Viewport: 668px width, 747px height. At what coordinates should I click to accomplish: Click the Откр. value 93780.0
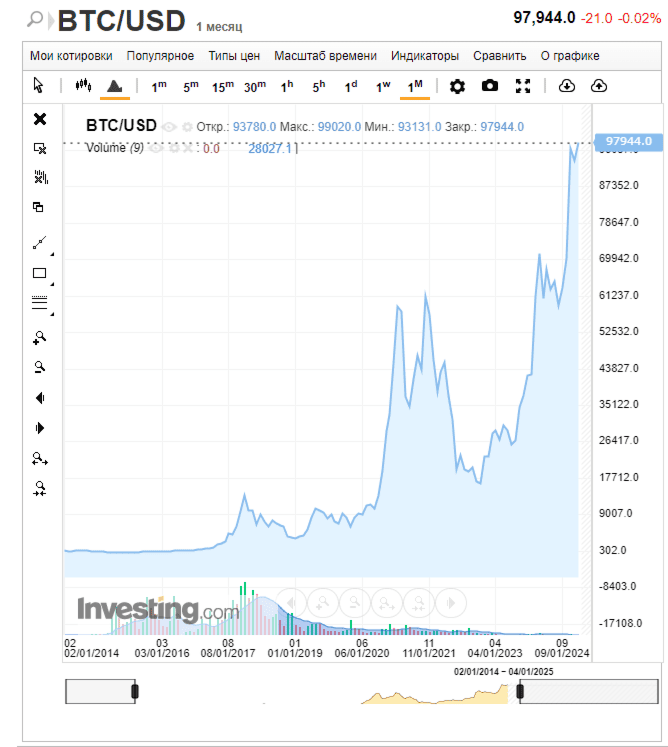point(254,127)
